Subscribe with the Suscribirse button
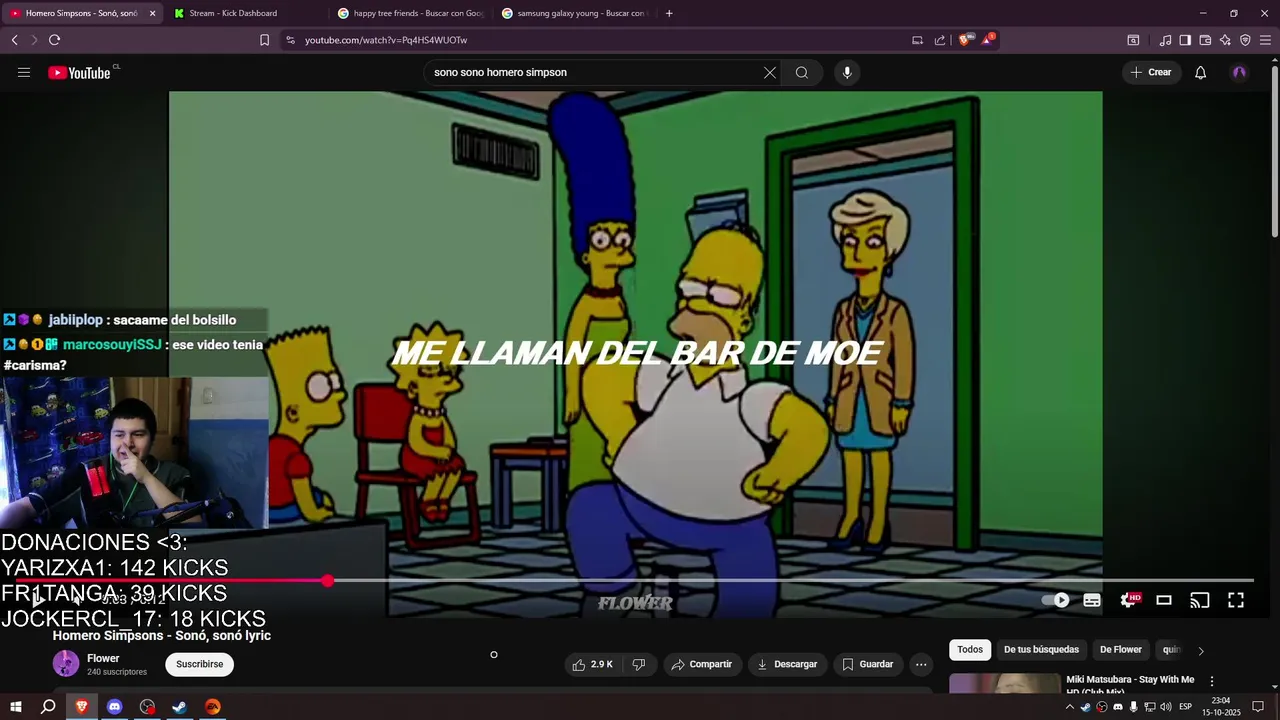1280x720 pixels. (x=200, y=664)
